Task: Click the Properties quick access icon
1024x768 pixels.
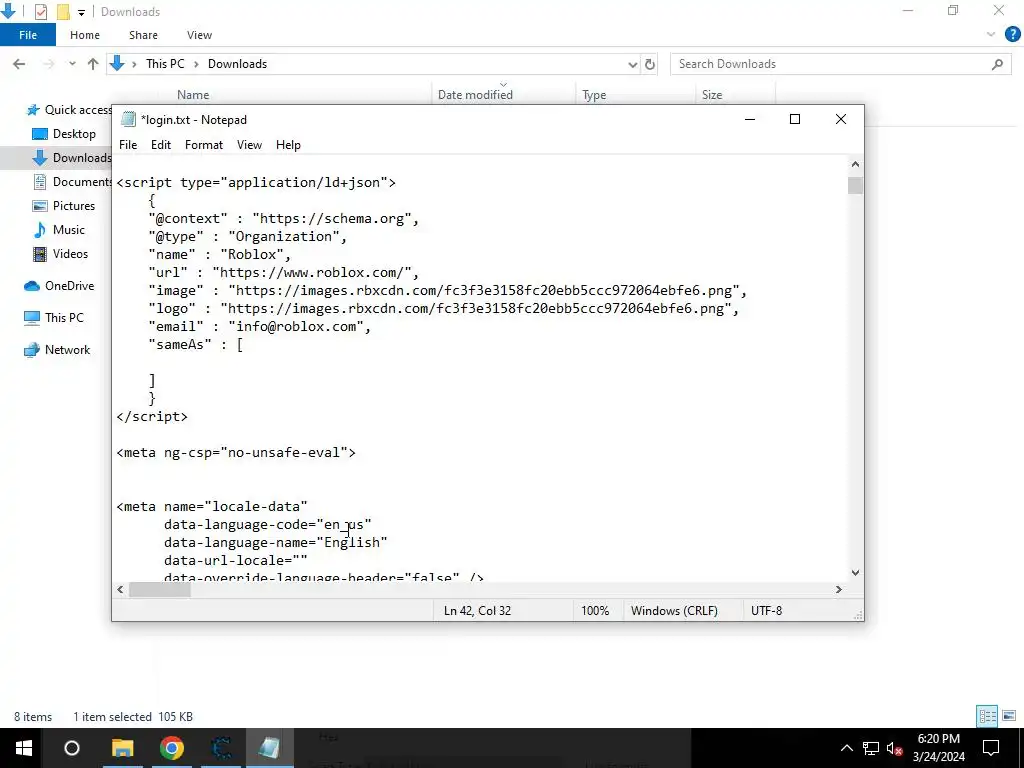Action: click(x=40, y=12)
